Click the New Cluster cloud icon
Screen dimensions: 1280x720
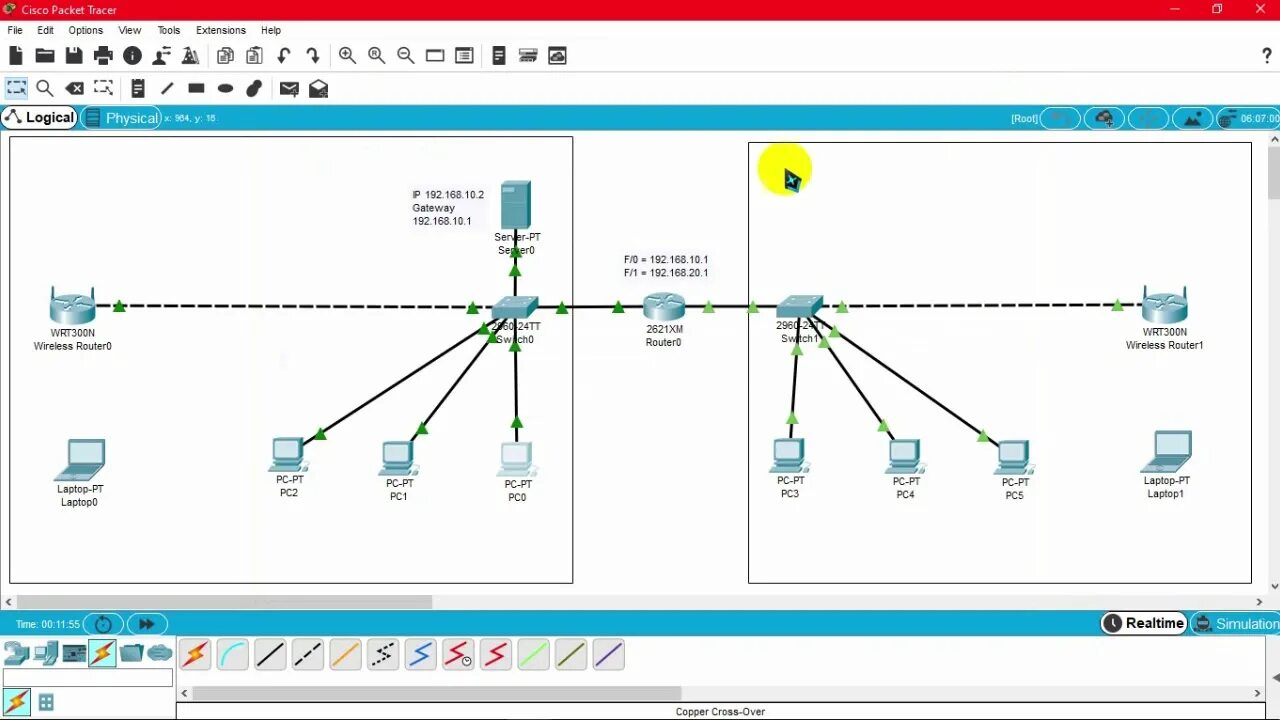(x=1104, y=118)
